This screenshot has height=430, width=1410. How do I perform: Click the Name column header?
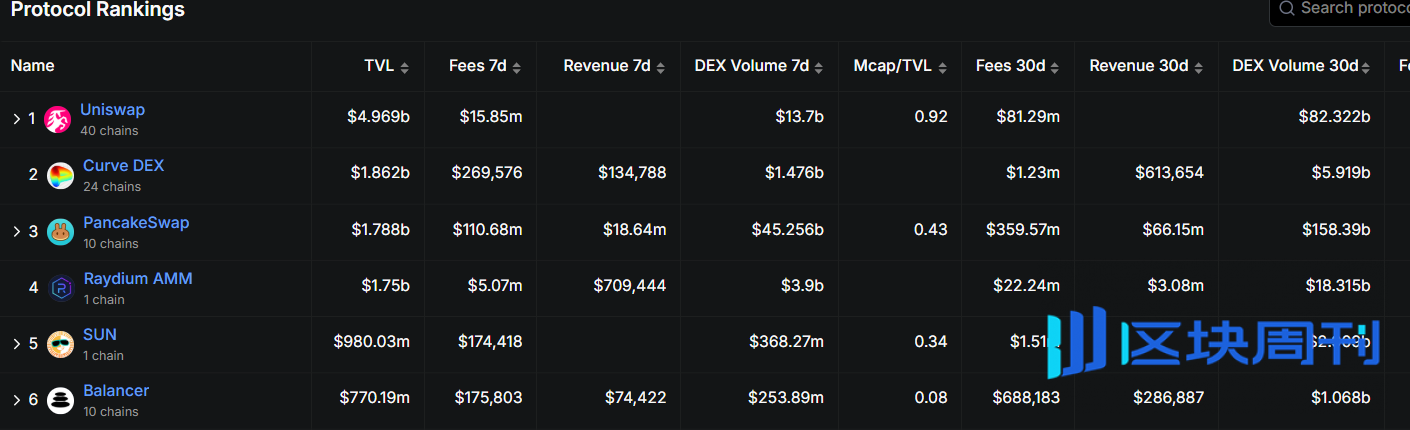[x=33, y=66]
